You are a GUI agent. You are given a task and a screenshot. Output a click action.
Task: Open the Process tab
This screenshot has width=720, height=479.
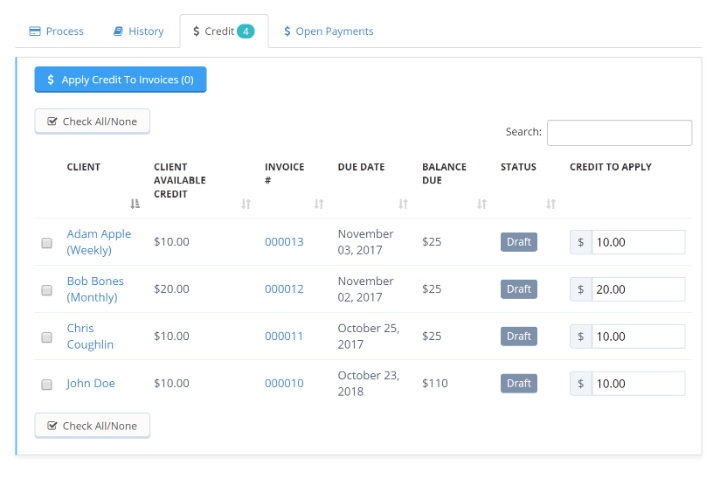(x=56, y=31)
